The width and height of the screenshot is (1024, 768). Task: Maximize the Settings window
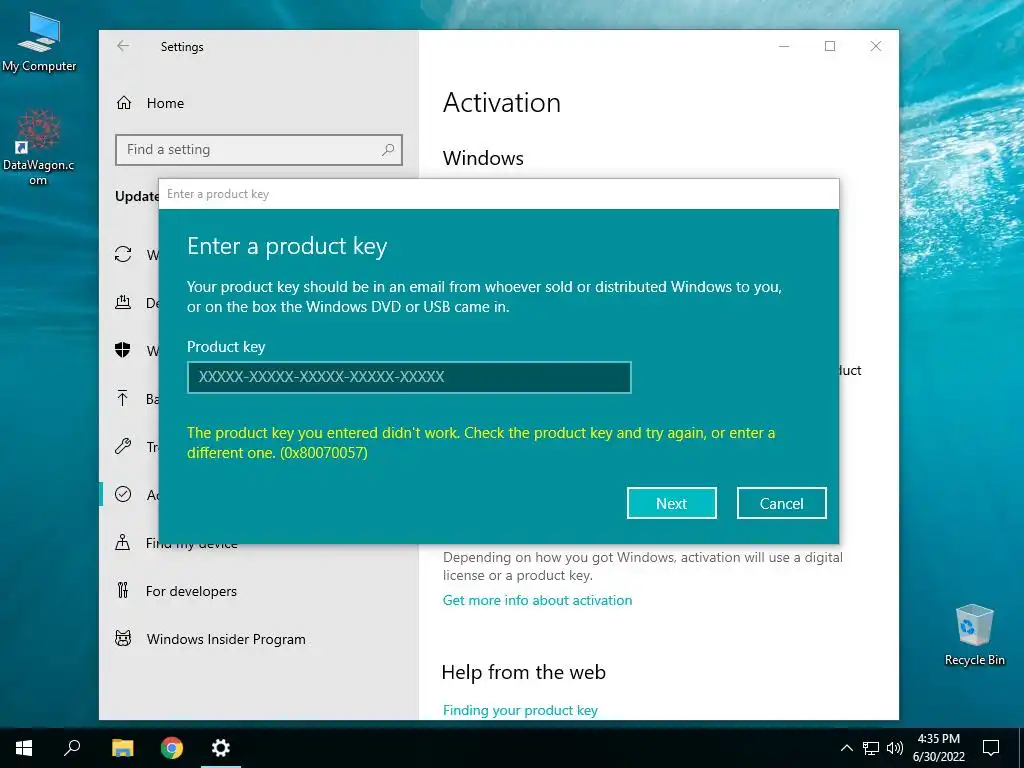click(830, 46)
